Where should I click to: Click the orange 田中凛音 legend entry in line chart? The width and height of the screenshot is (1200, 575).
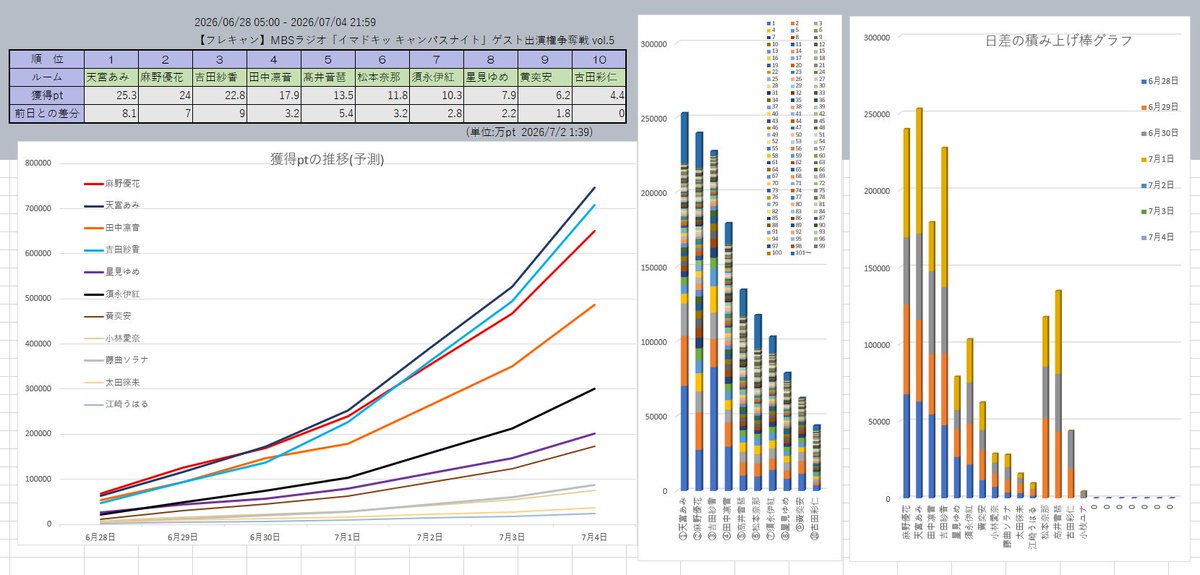coord(114,228)
